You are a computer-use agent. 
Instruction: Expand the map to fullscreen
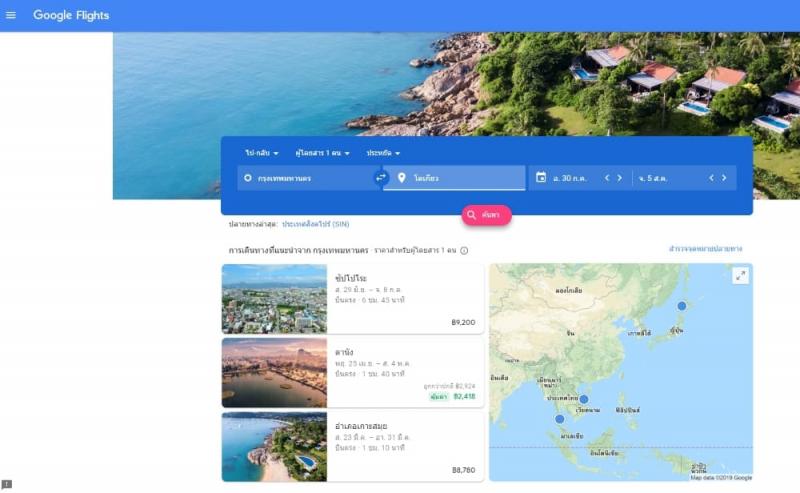pyautogui.click(x=740, y=276)
